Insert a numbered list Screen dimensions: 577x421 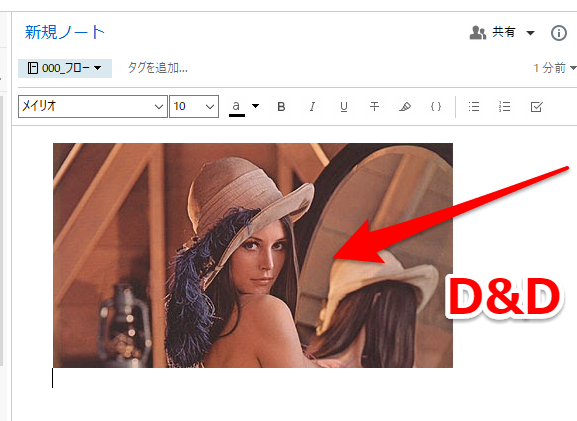pos(505,107)
